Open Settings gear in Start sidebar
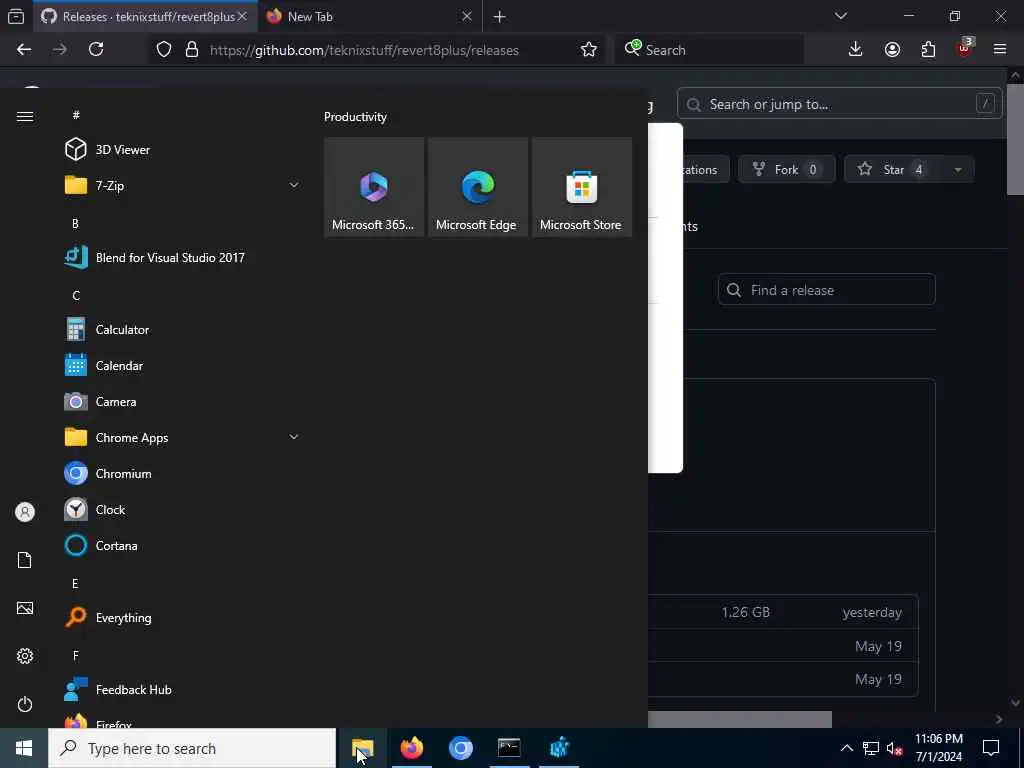 click(25, 656)
